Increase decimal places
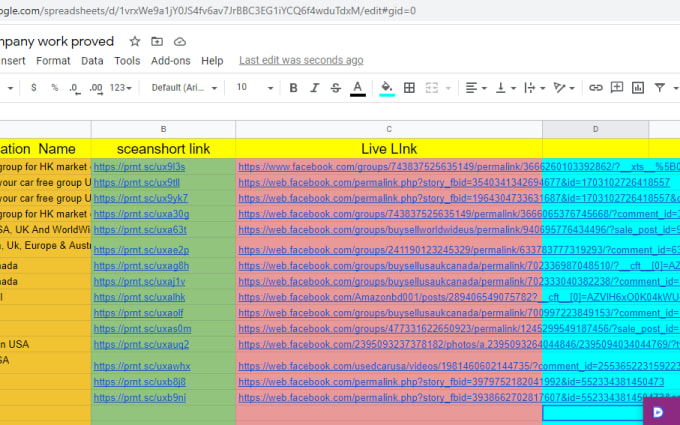The height and width of the screenshot is (425, 680). (x=96, y=88)
